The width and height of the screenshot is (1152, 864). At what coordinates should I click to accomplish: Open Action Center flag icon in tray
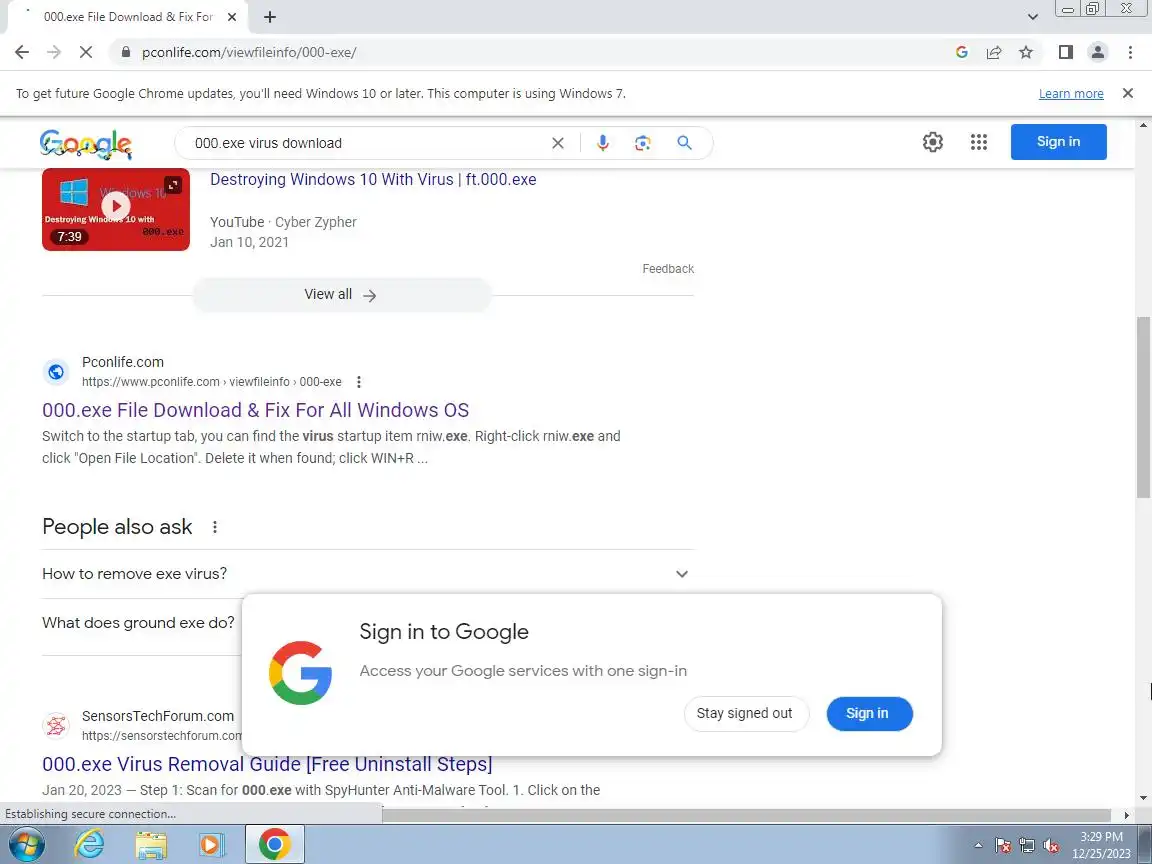point(1003,846)
